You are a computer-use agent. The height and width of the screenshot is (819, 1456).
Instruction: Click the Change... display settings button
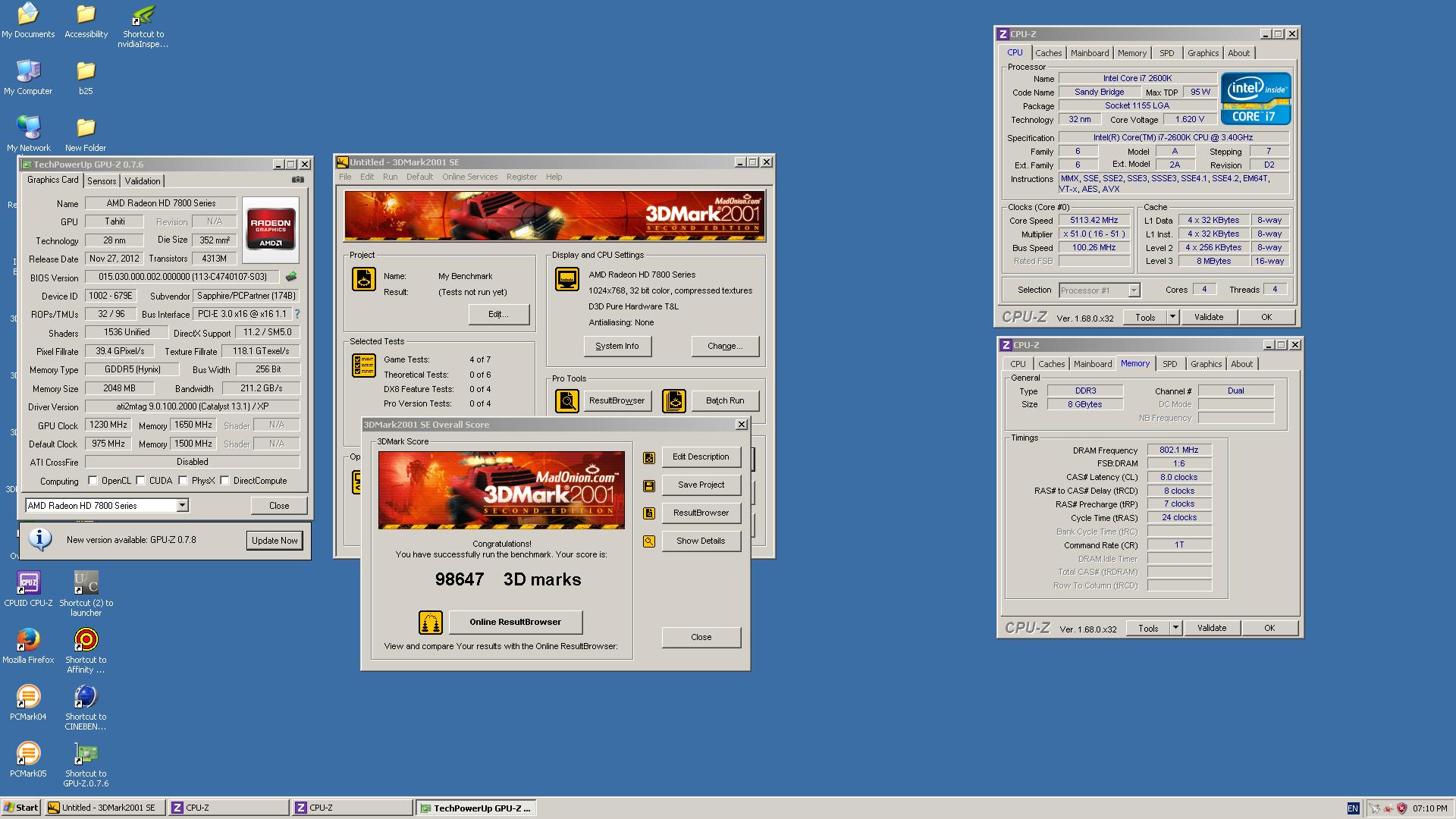(x=725, y=346)
